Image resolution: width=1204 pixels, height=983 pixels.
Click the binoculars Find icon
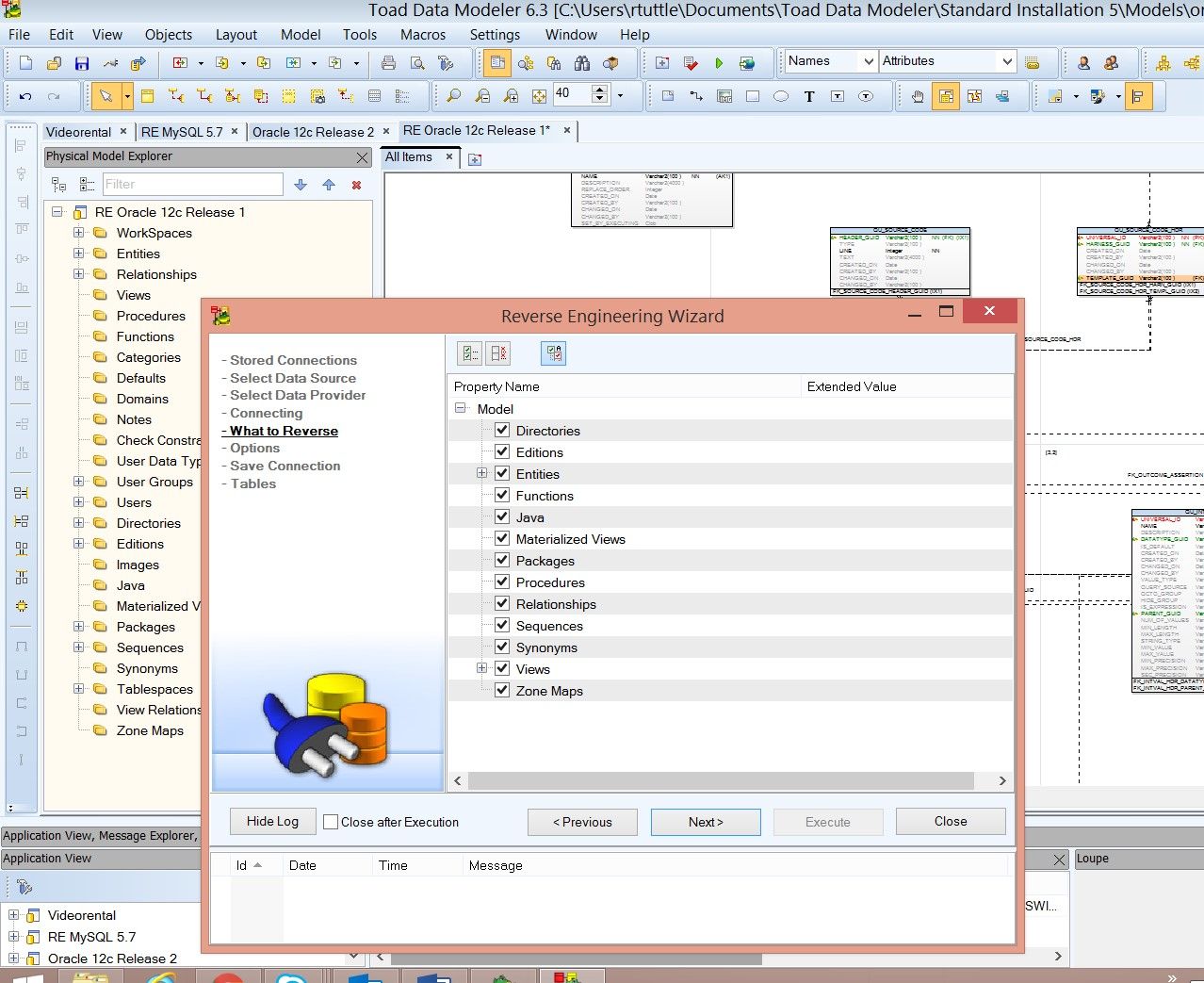(582, 63)
